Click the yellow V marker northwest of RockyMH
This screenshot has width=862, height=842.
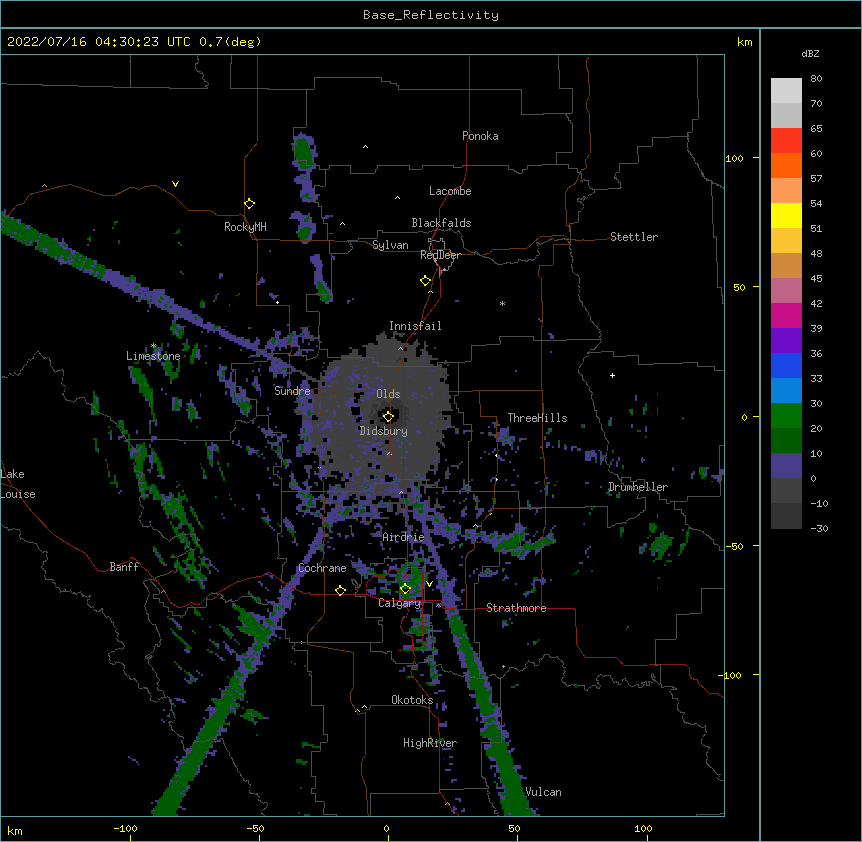click(x=175, y=184)
